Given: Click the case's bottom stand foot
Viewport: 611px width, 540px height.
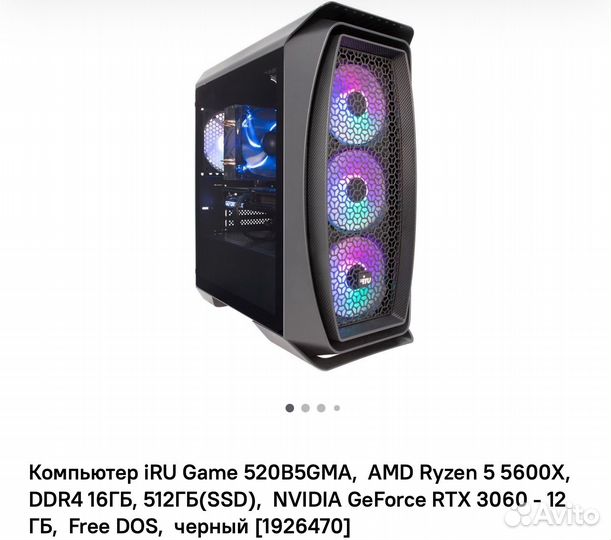Looking at the screenshot, I should [x=364, y=349].
